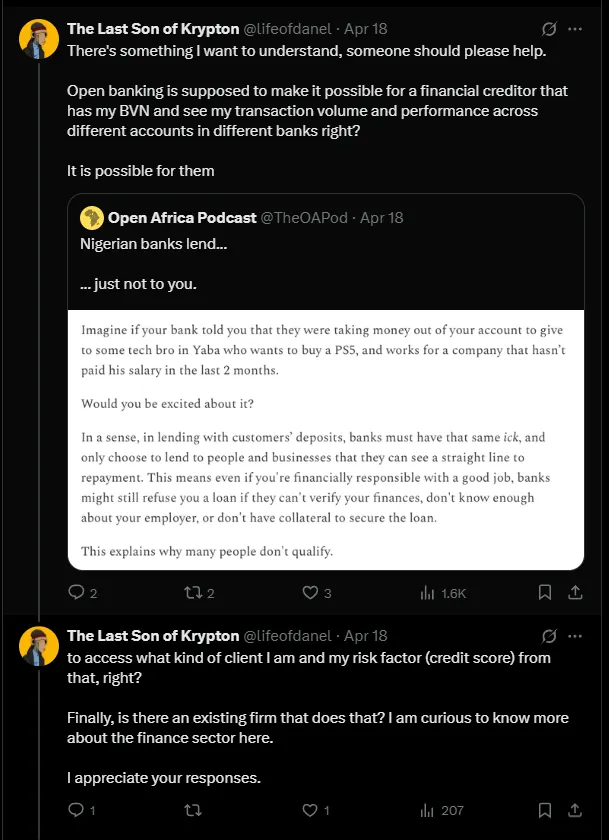View analytics showing 207 views
Image resolution: width=609 pixels, height=840 pixels.
[430, 810]
